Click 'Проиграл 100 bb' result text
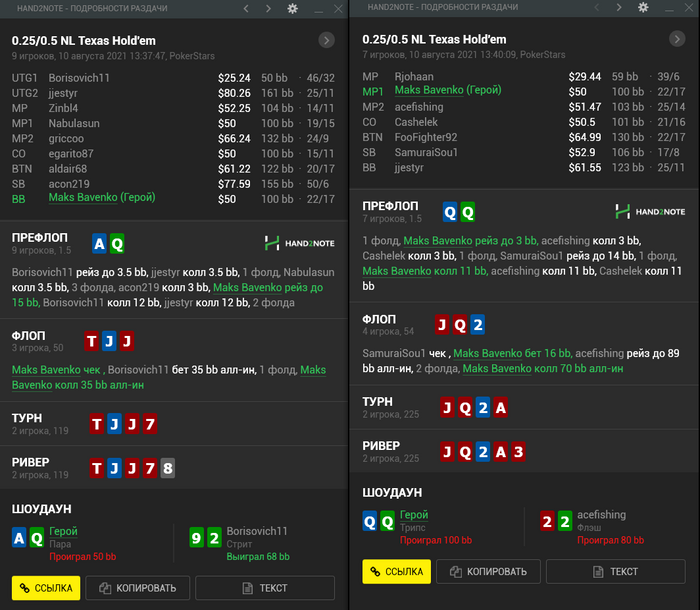Image resolution: width=700 pixels, height=610 pixels. tap(436, 540)
